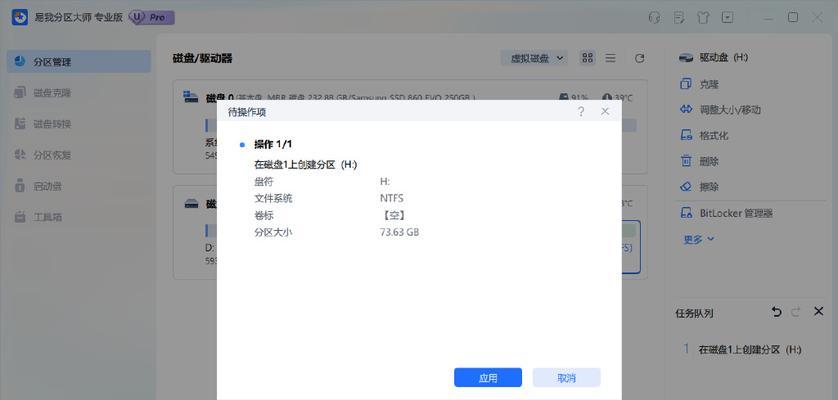
Task: Open help in the 待操作项 dialog
Action: point(581,112)
